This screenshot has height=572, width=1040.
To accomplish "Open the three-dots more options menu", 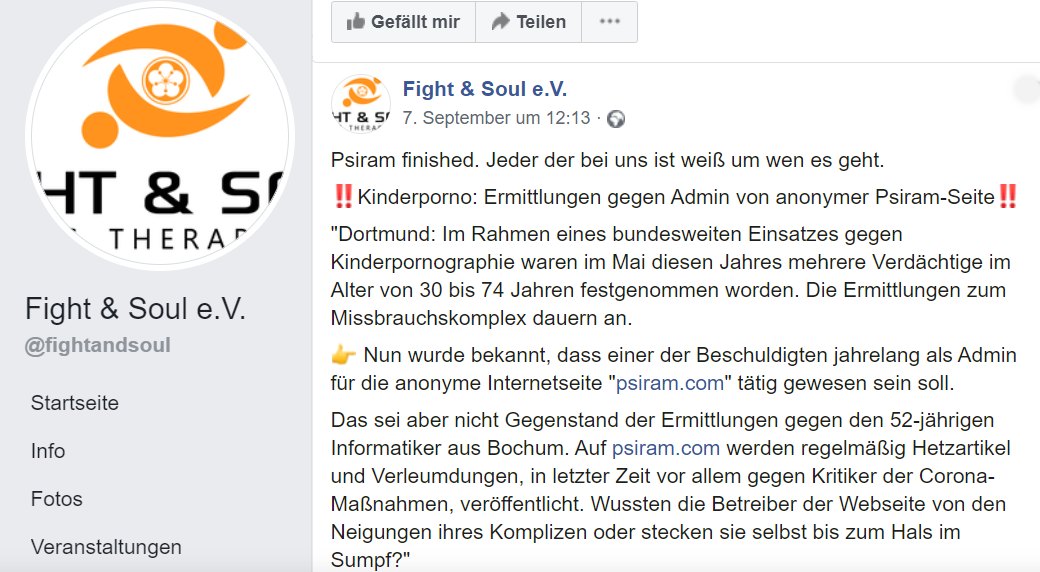I will [x=609, y=22].
